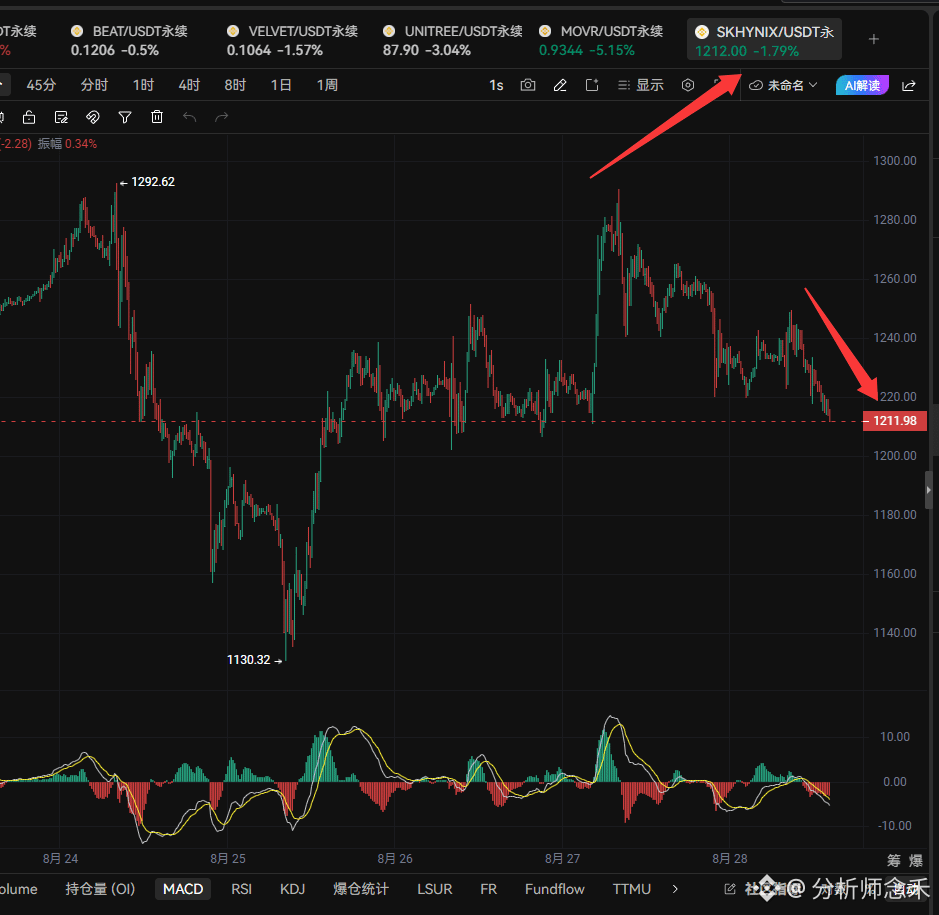Click the 8月 26 date label
The width and height of the screenshot is (939, 915).
click(x=395, y=859)
